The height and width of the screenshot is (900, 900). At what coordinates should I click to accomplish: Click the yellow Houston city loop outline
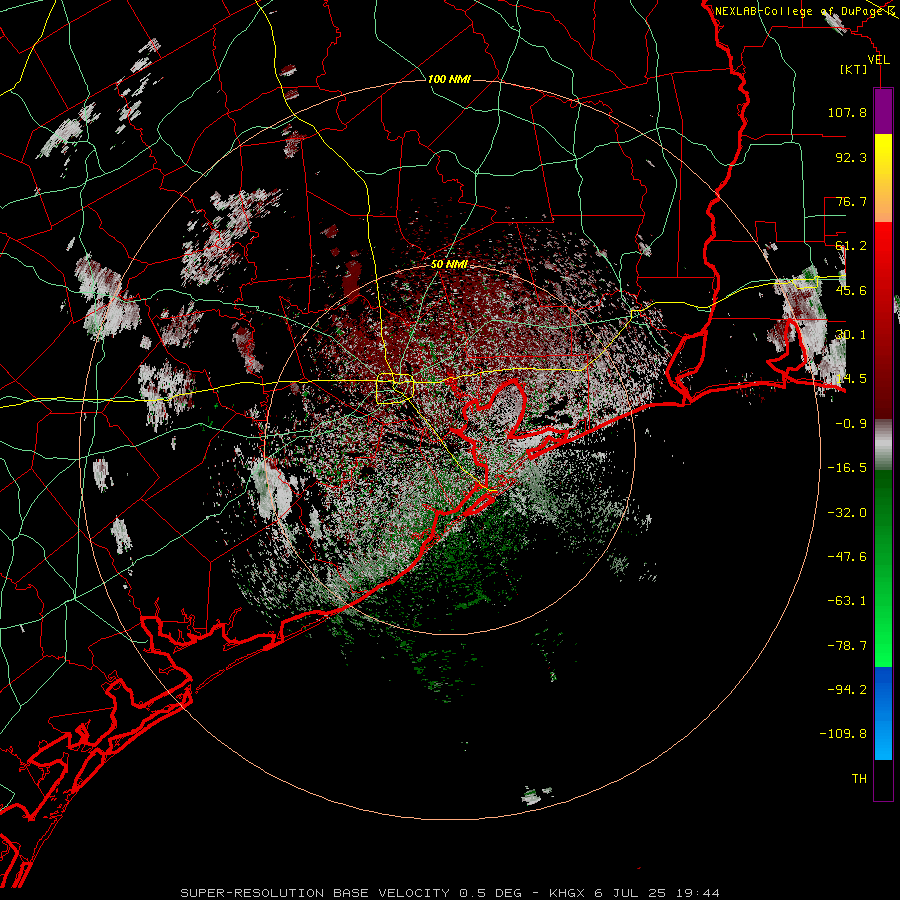(x=395, y=389)
